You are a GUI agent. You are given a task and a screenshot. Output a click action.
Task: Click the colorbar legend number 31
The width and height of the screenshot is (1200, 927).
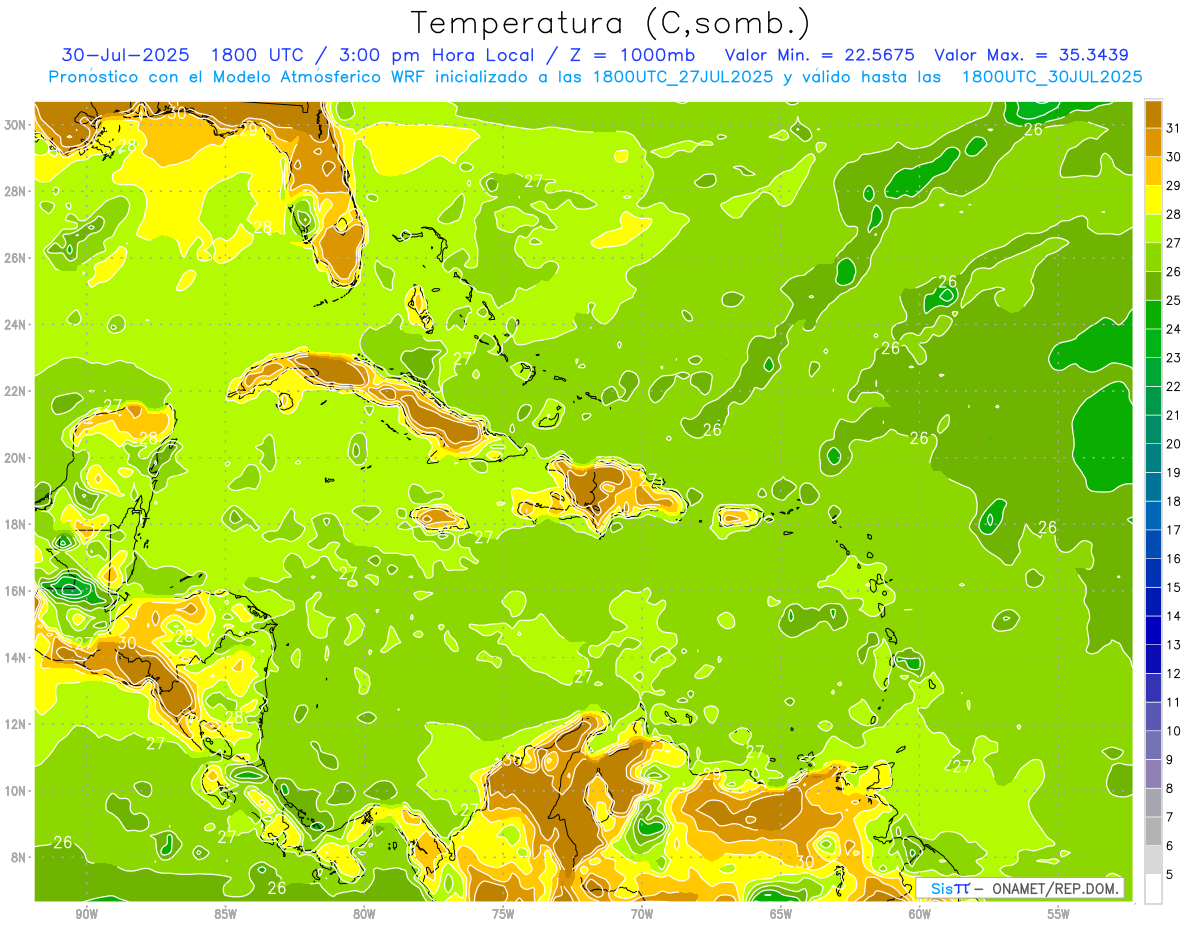click(1173, 127)
